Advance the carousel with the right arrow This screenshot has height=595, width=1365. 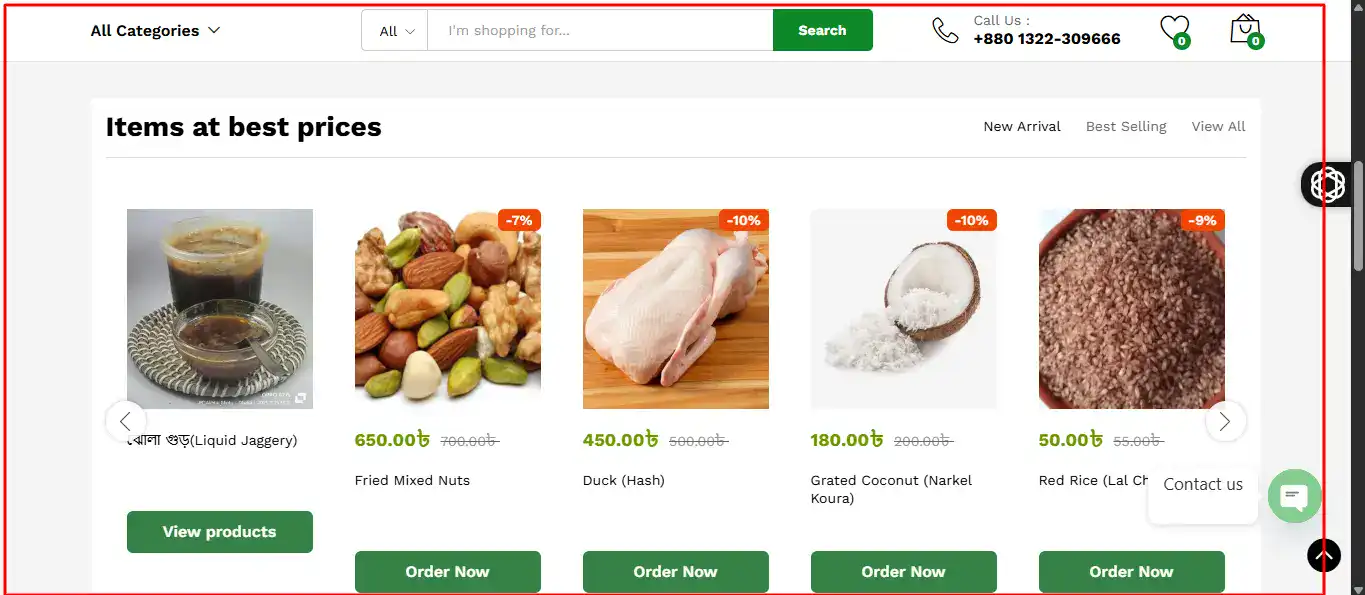tap(1225, 421)
